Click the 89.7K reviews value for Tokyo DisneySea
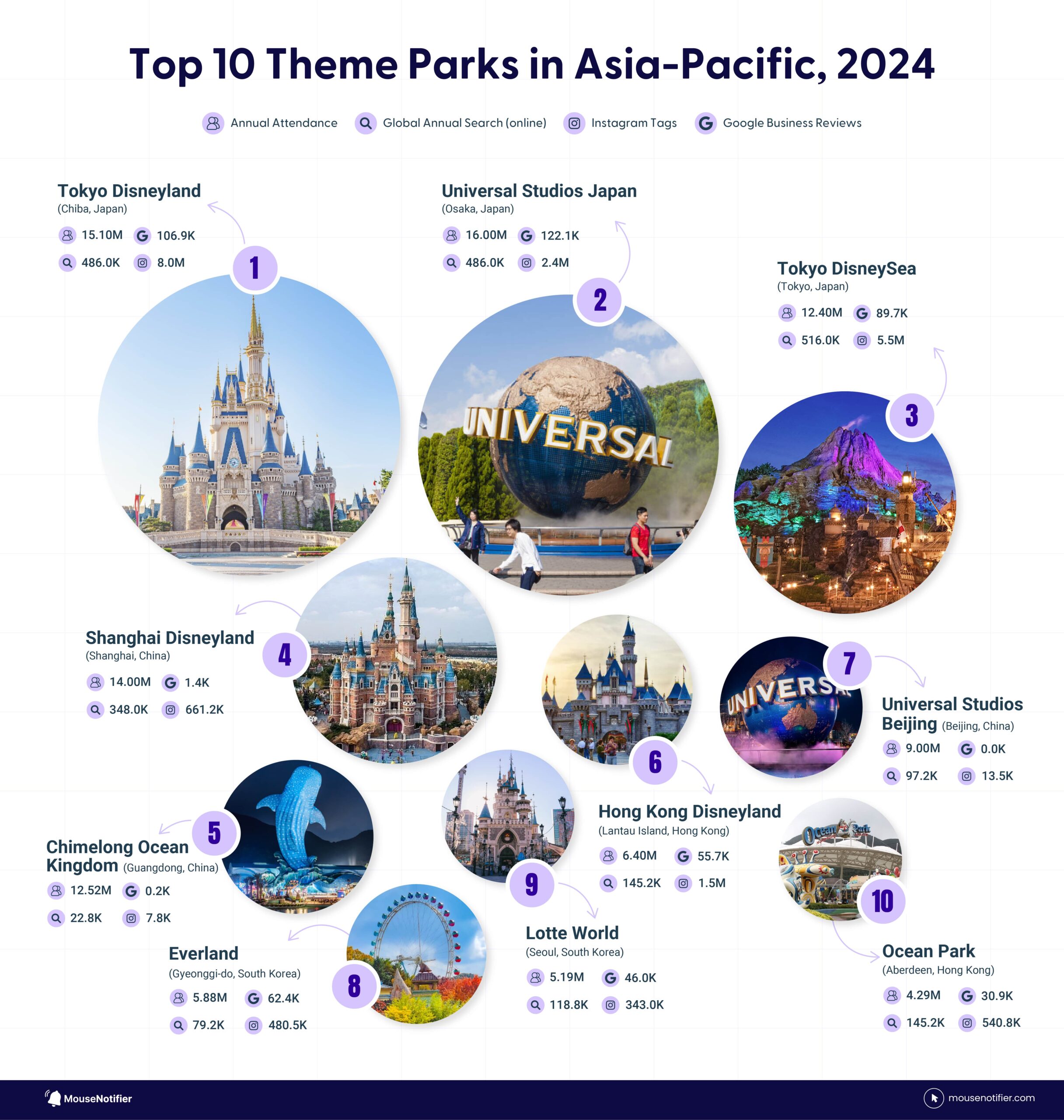Image resolution: width=1064 pixels, height=1120 pixels. tap(892, 313)
